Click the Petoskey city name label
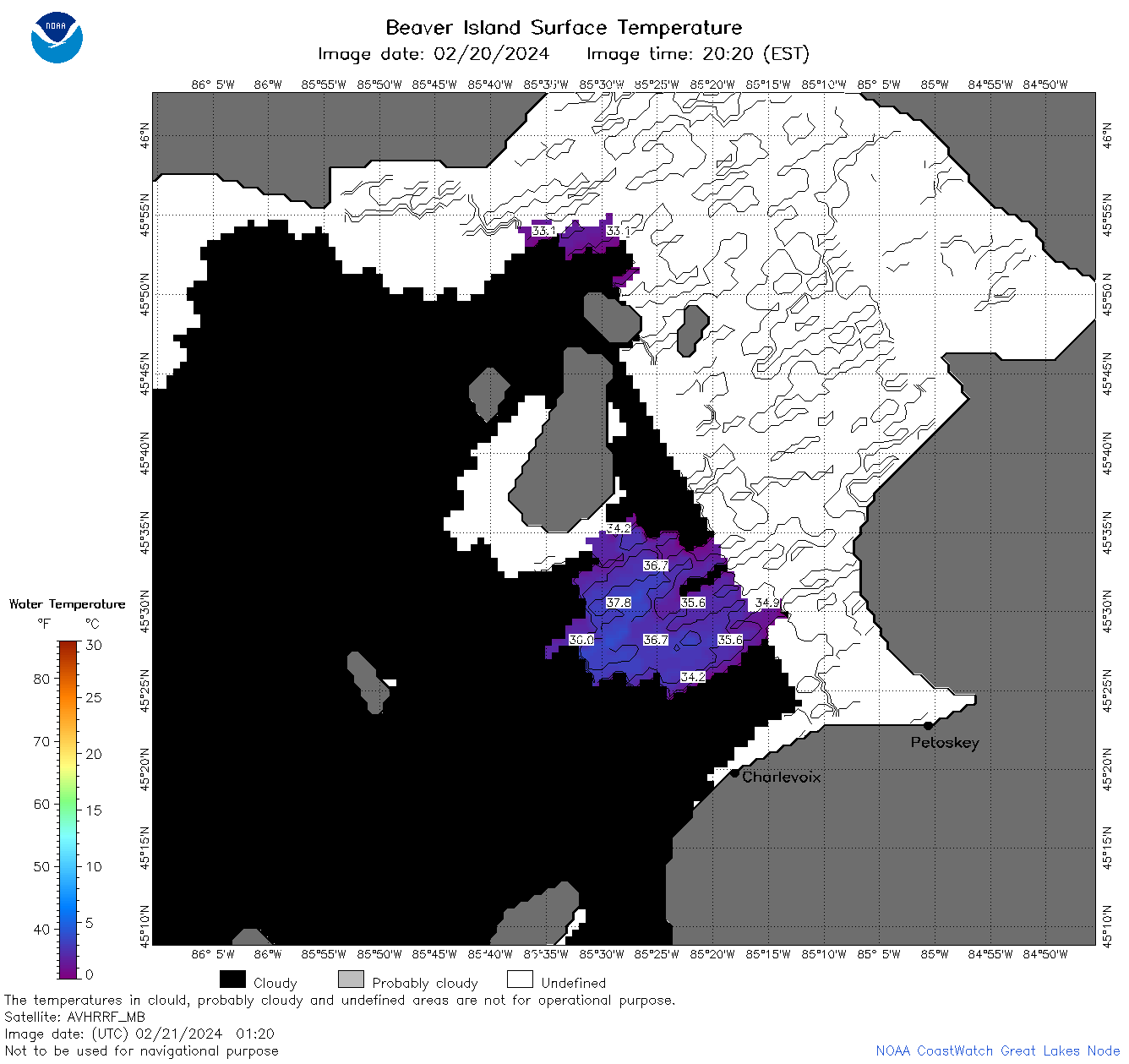1129x1064 pixels. (945, 743)
